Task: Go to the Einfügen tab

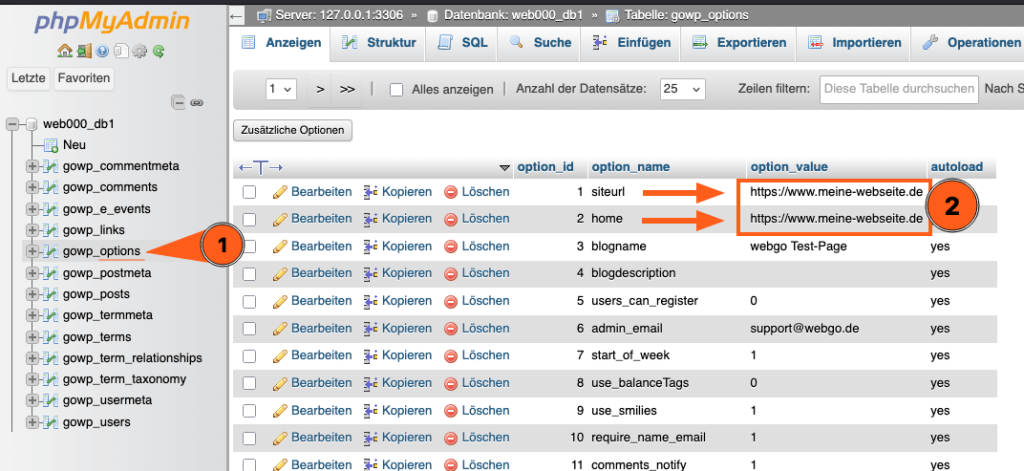Action: [x=631, y=42]
